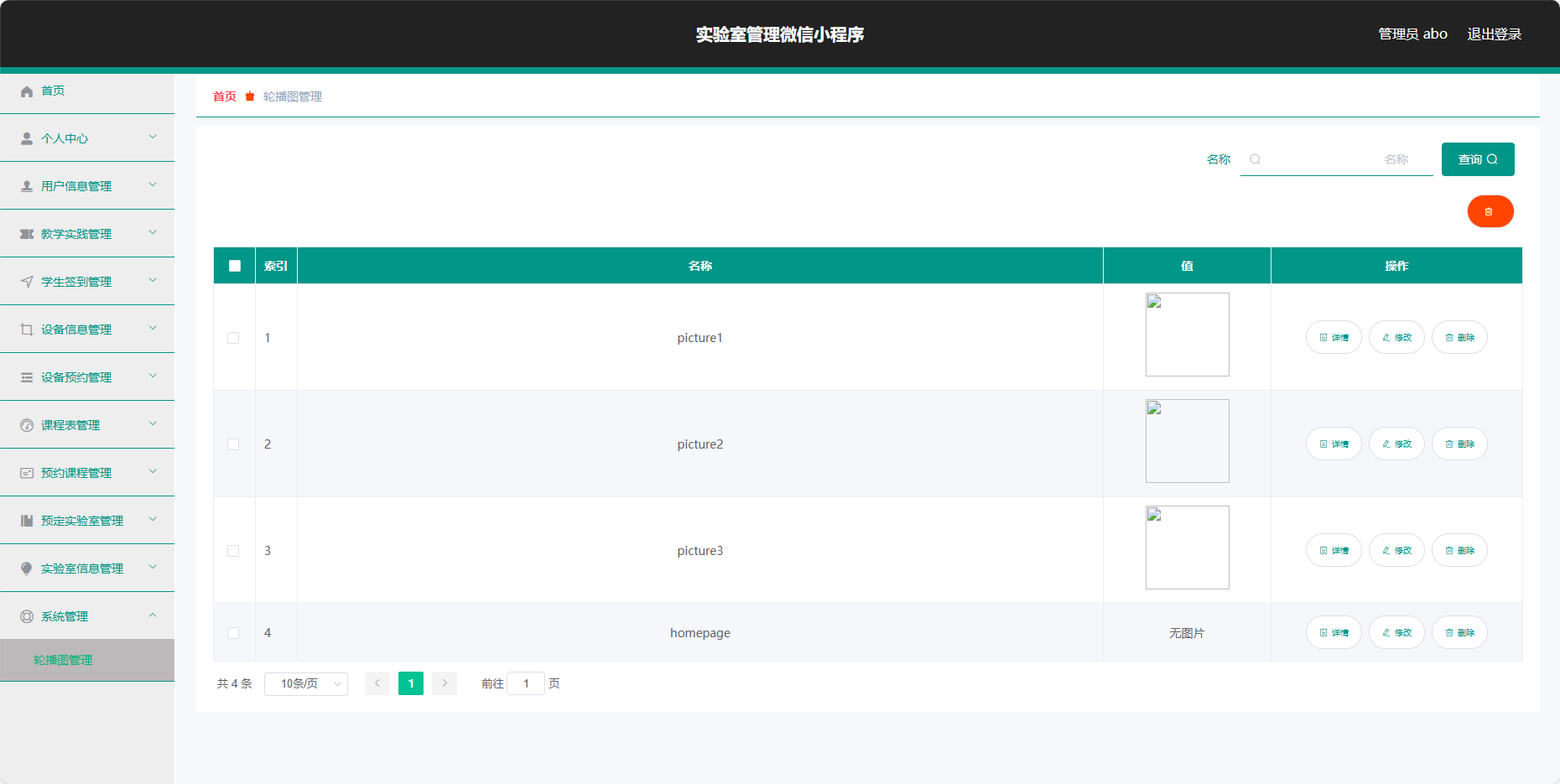Click 退出登录 to log out
This screenshot has height=784, width=1560.
coord(1494,34)
